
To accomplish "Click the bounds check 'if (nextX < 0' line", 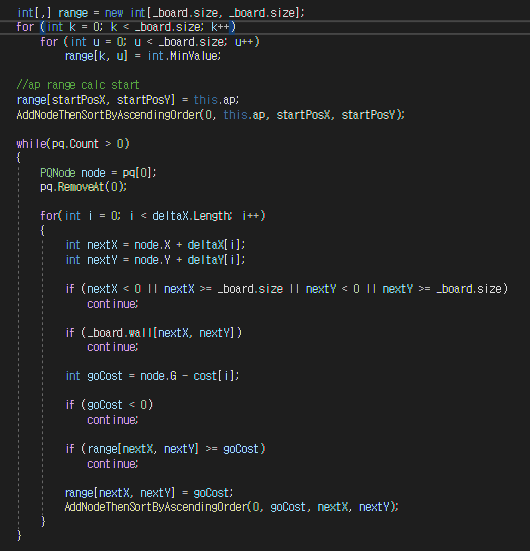I will [287, 289].
